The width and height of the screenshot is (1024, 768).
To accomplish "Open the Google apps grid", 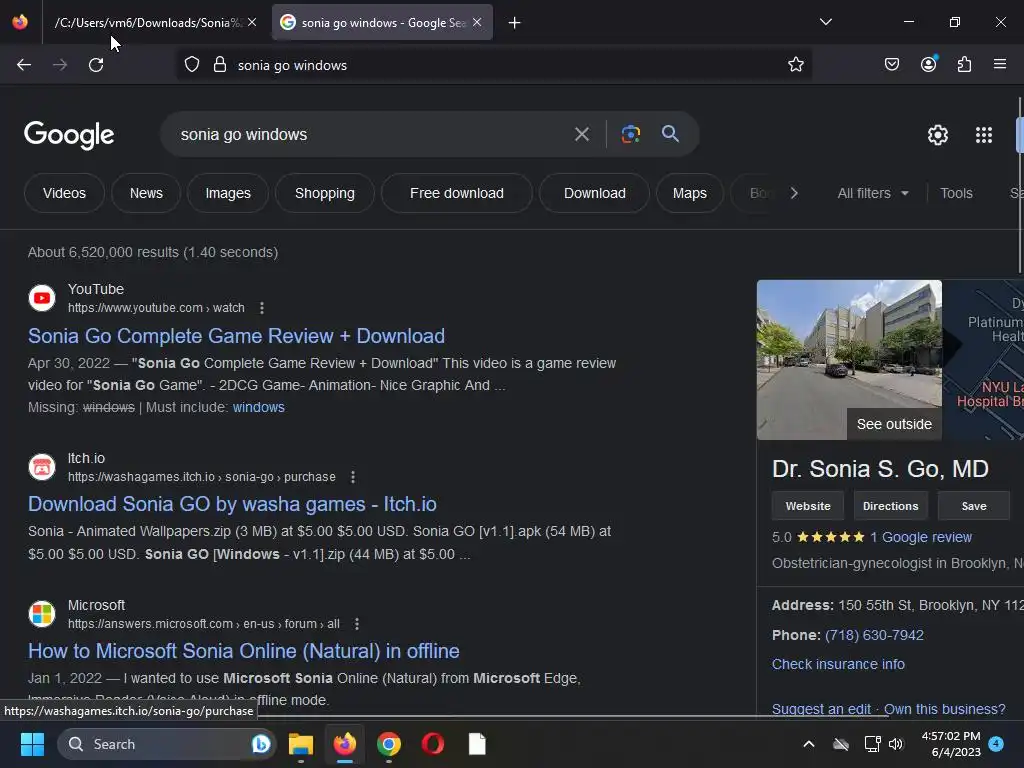I will coord(984,135).
